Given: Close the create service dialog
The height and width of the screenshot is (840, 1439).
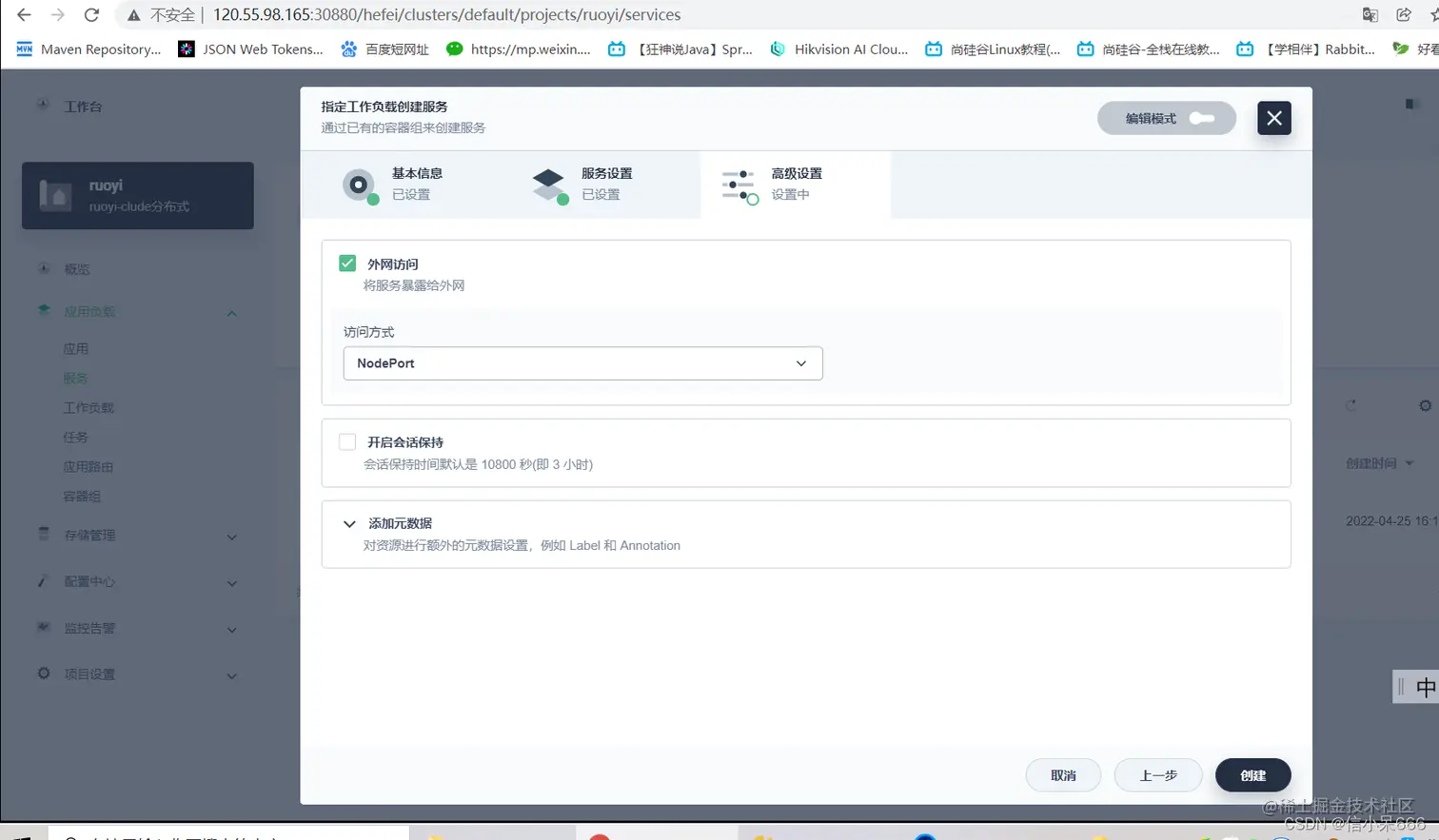Looking at the screenshot, I should pyautogui.click(x=1273, y=118).
